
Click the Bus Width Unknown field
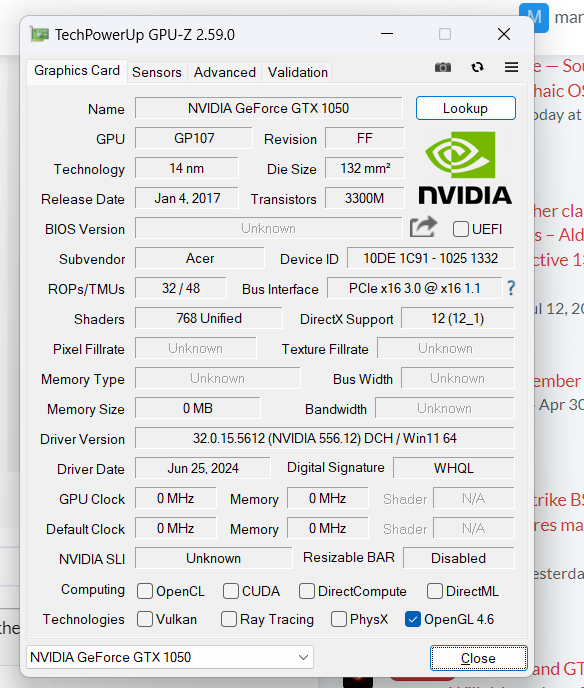(x=458, y=378)
